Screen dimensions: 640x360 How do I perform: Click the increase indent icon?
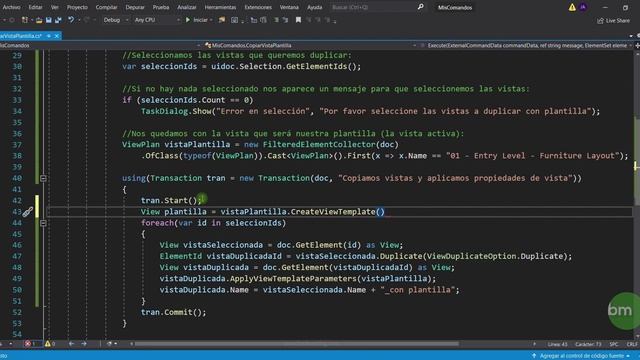click(x=263, y=20)
